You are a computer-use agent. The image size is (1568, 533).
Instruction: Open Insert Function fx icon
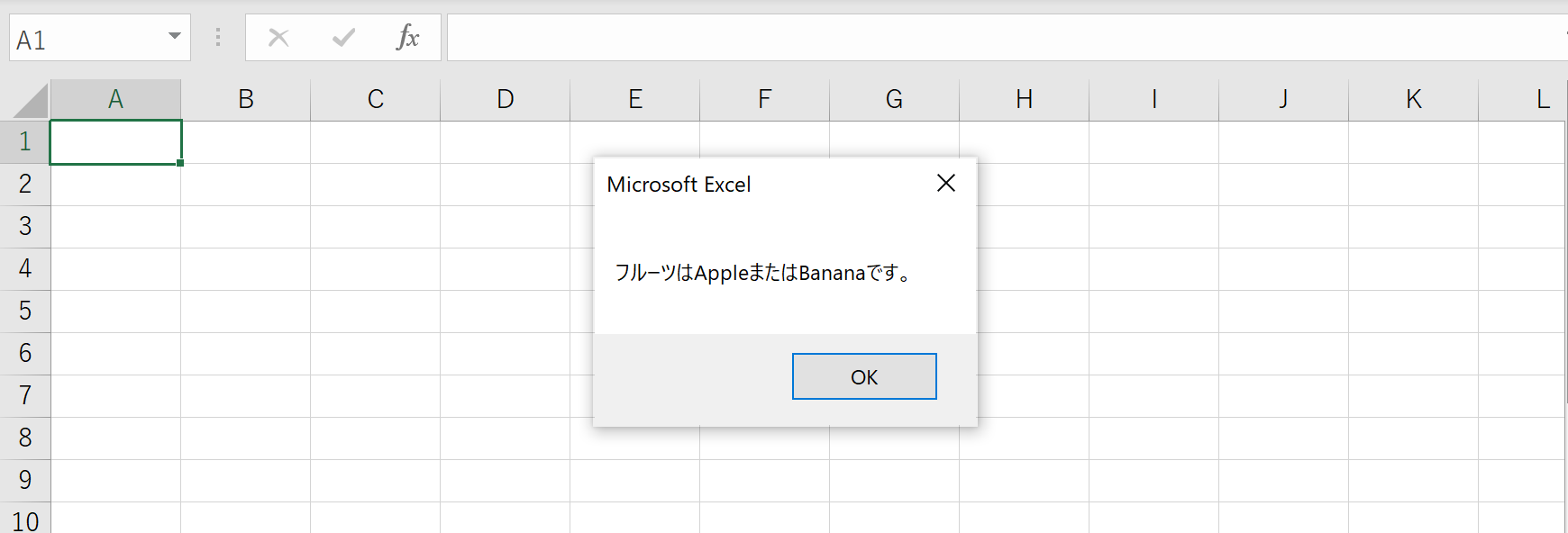(x=408, y=38)
